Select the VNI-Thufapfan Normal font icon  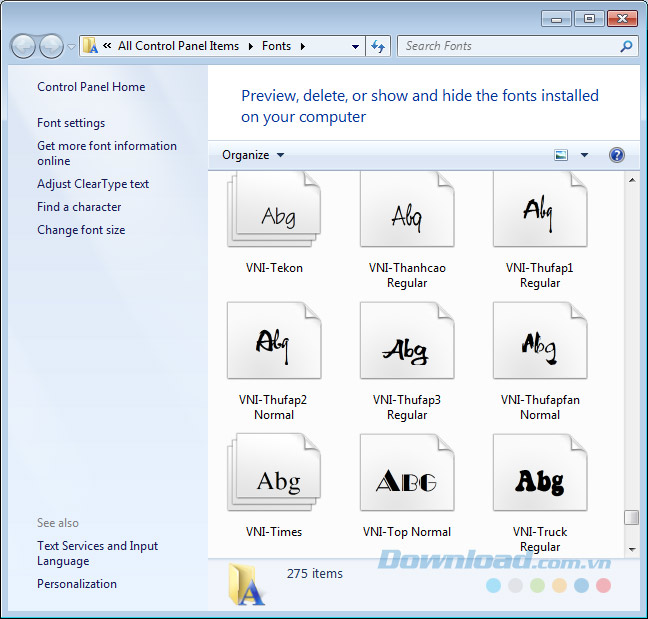point(540,340)
